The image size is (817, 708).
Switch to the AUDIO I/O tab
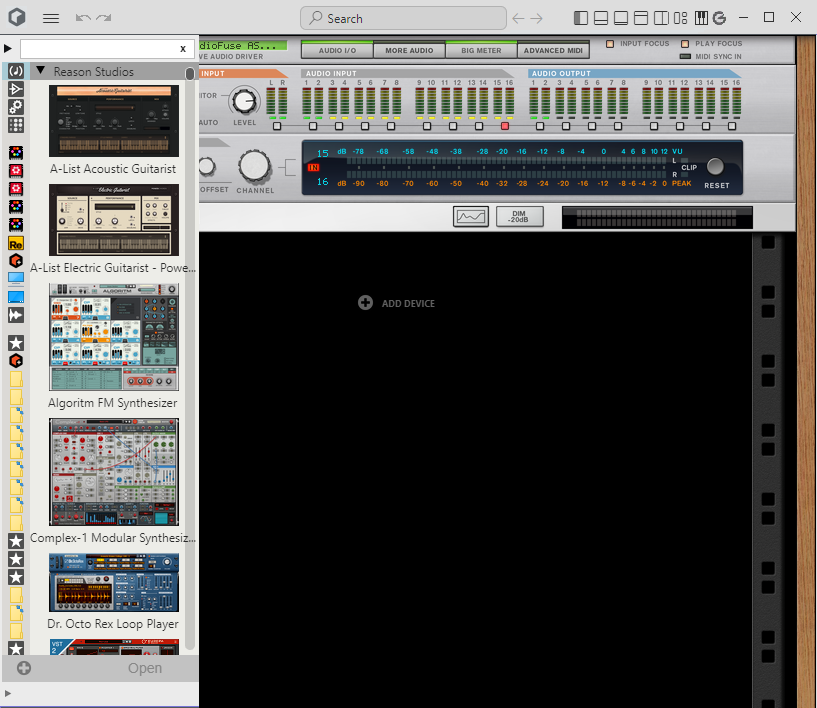click(337, 50)
